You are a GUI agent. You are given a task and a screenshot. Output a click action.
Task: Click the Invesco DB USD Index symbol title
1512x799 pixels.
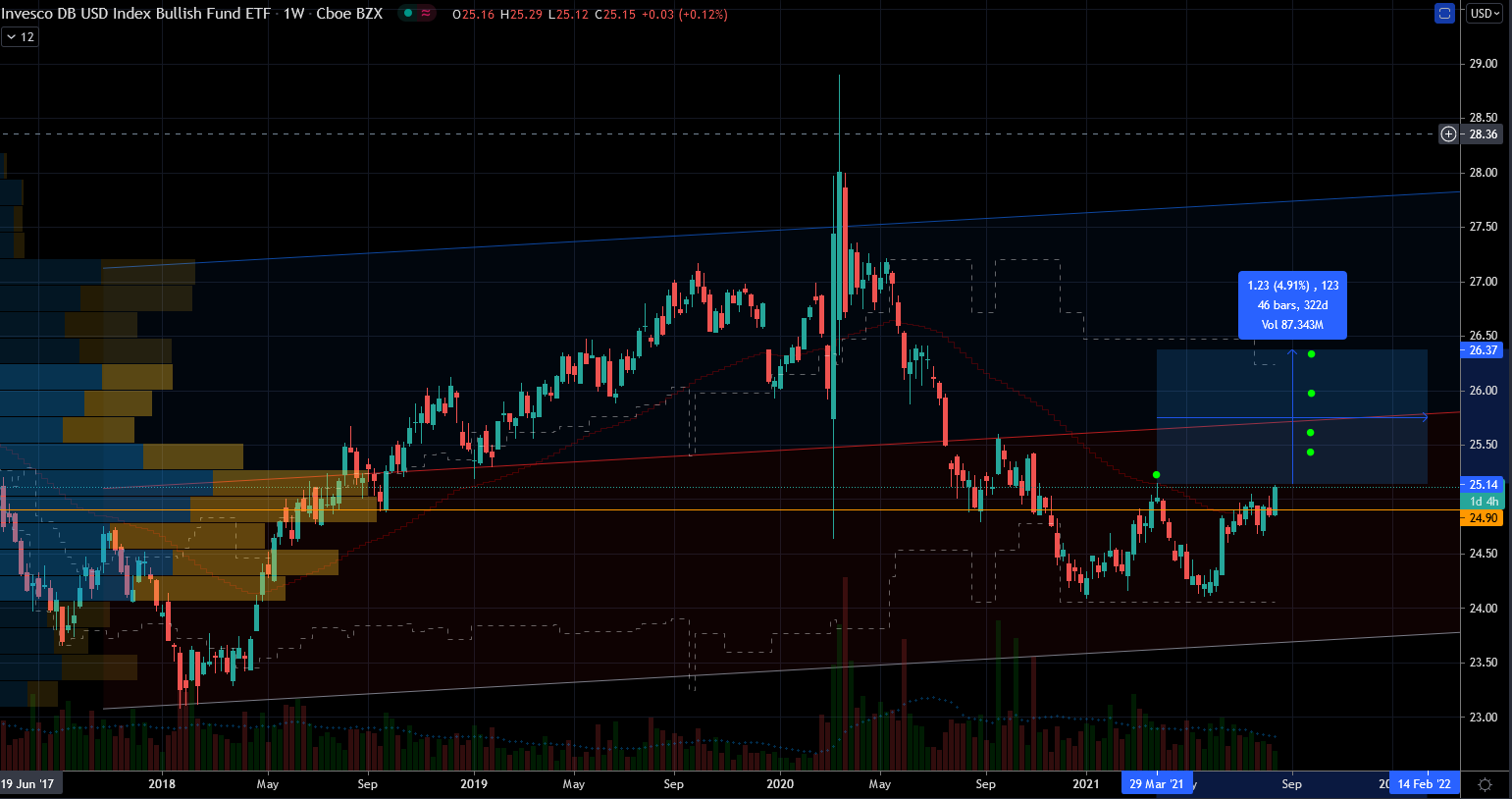tap(135, 14)
